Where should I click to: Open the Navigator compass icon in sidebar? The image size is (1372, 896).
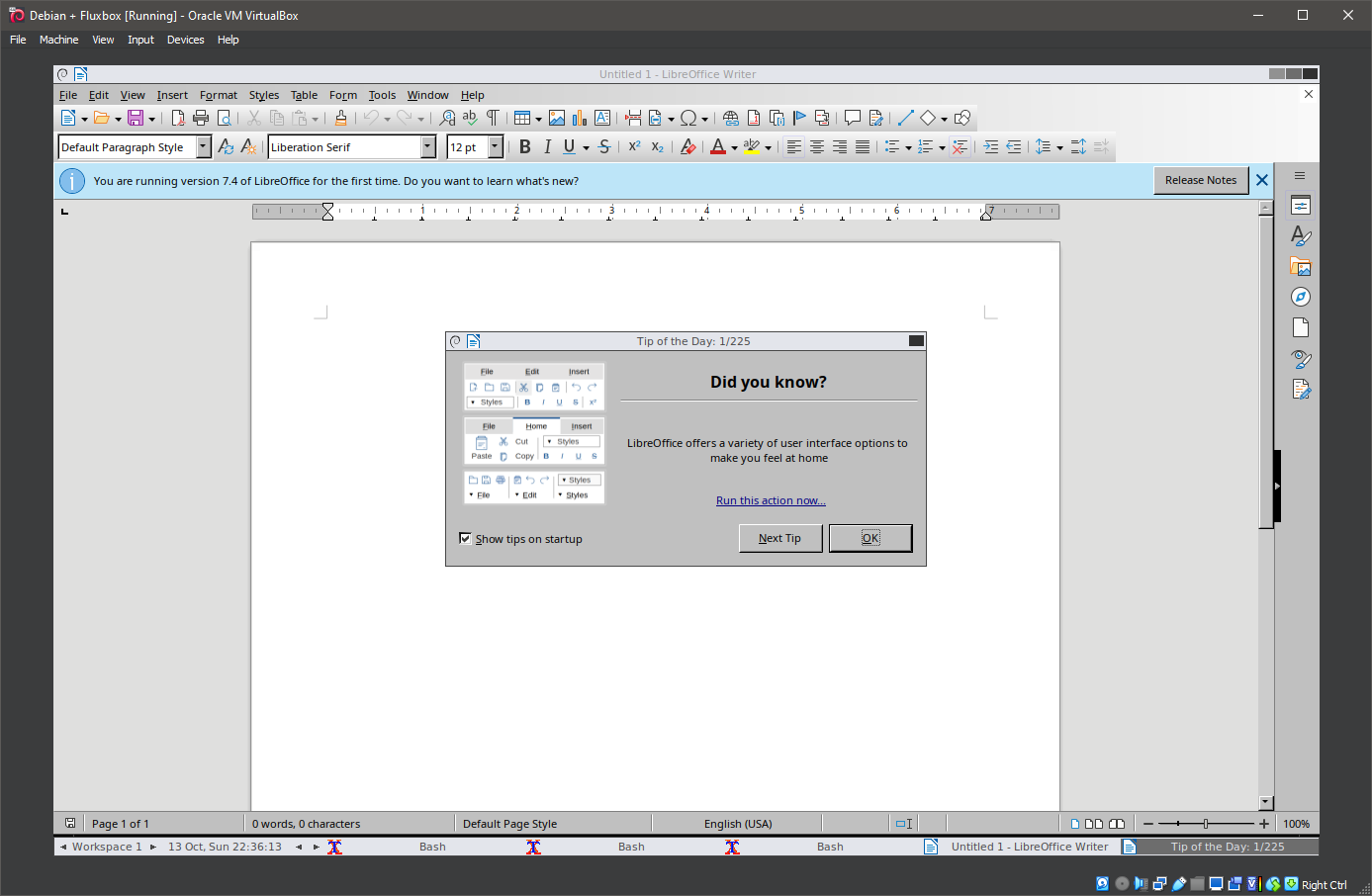pyautogui.click(x=1301, y=298)
